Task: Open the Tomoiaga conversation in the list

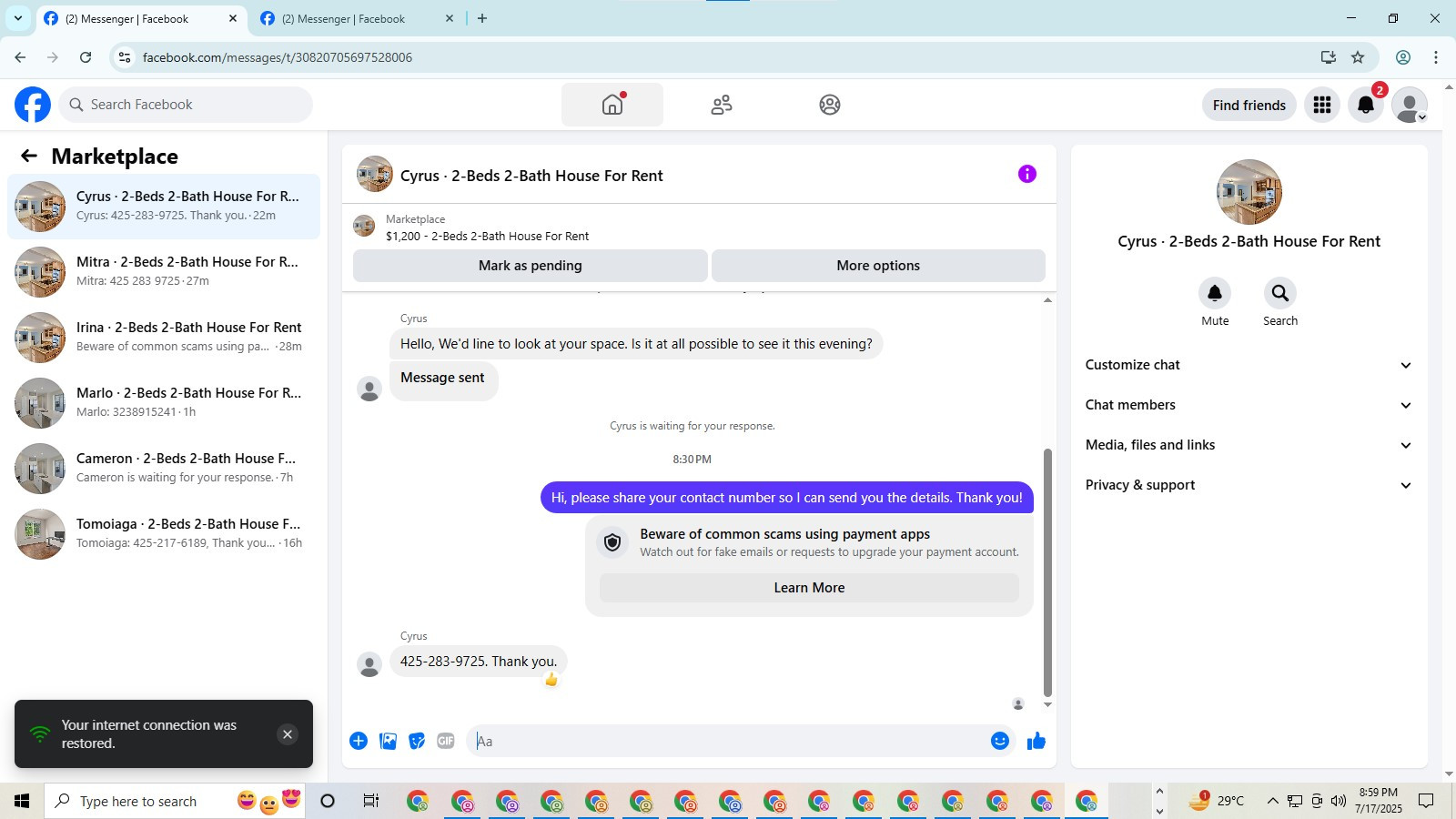Action: 164,534
